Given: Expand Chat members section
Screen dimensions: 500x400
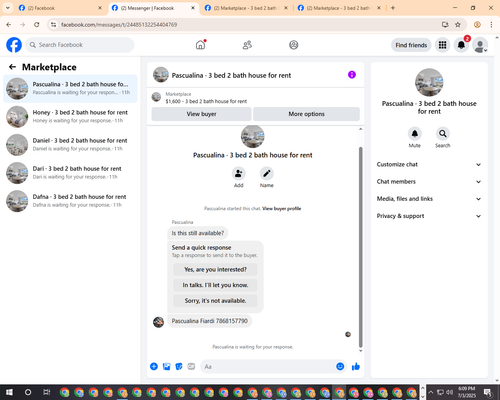Looking at the screenshot, I should click(429, 182).
